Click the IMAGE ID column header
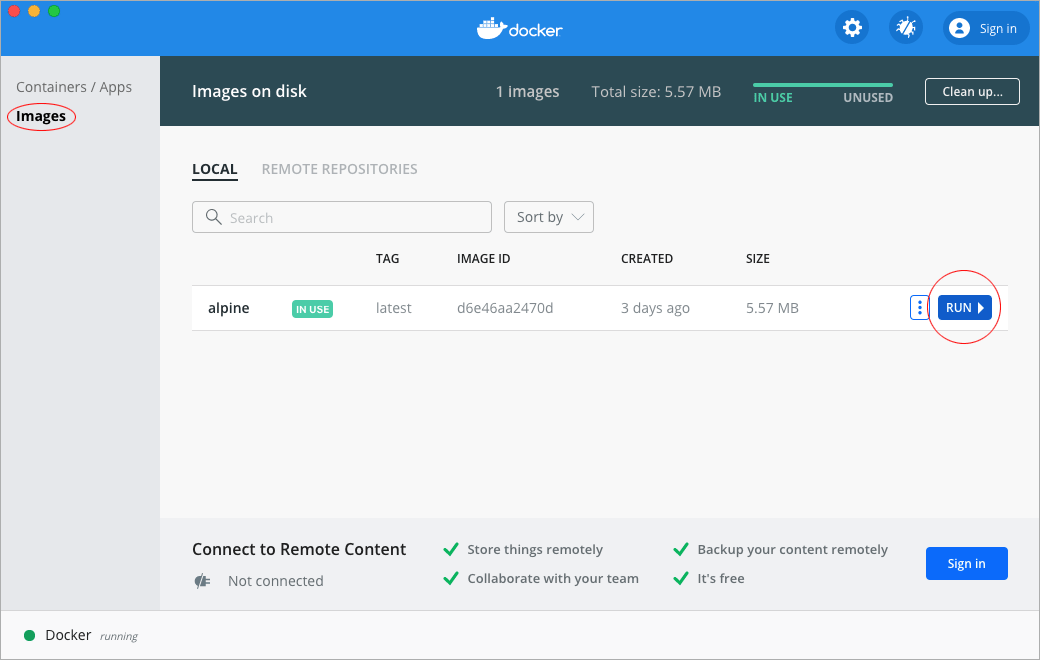This screenshot has width=1040, height=660. 484,259
